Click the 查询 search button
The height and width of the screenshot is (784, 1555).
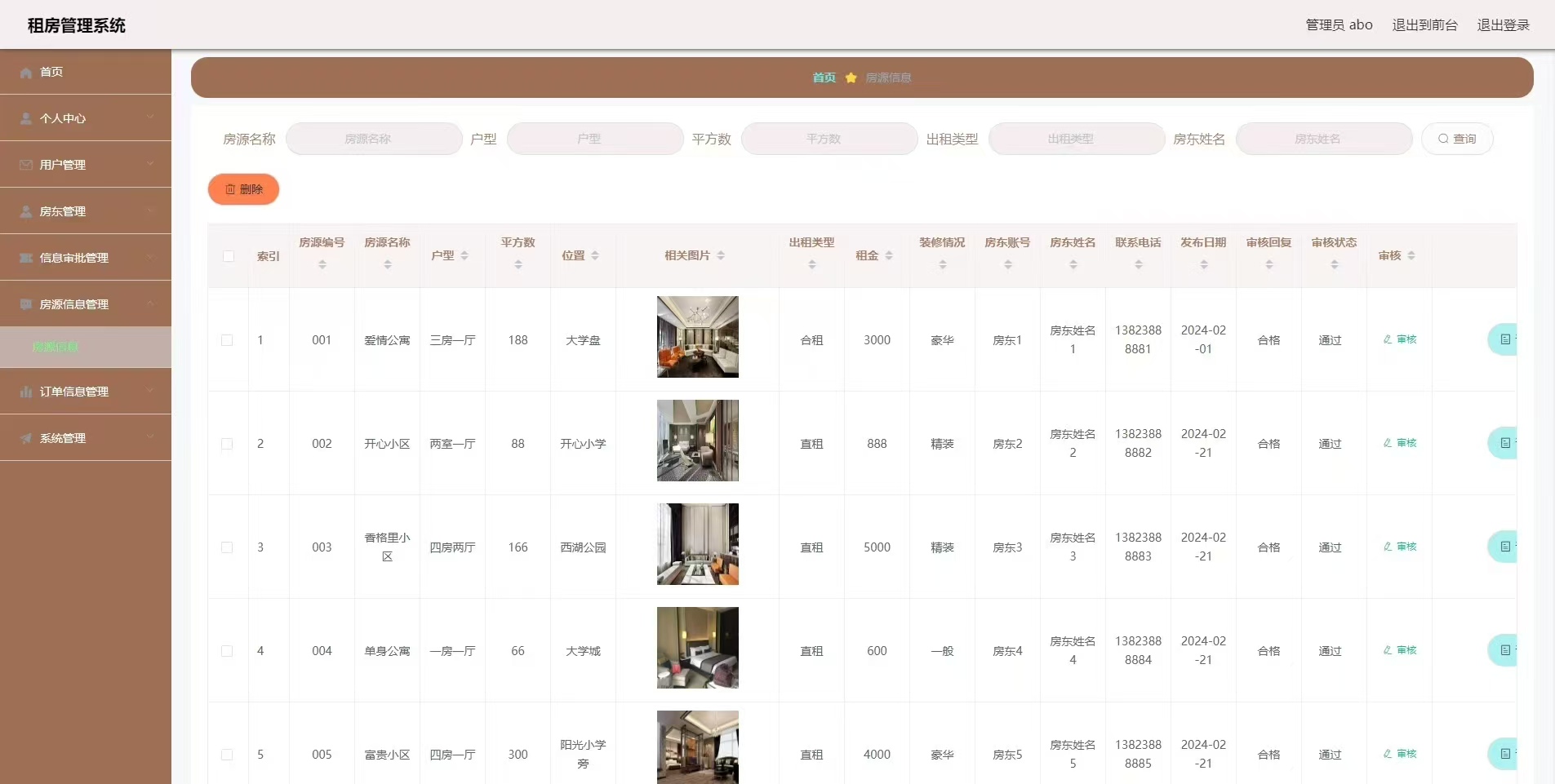point(1457,139)
